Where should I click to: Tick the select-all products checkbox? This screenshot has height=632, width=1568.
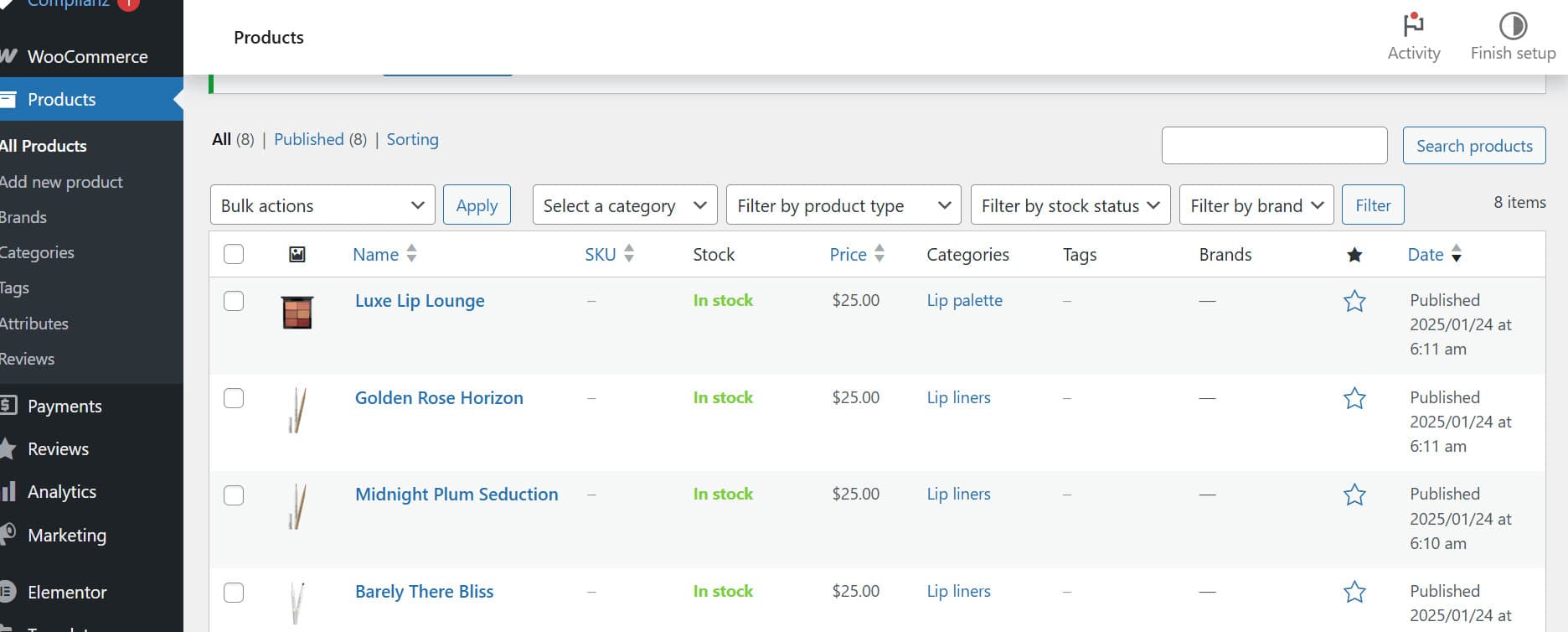[x=234, y=254]
